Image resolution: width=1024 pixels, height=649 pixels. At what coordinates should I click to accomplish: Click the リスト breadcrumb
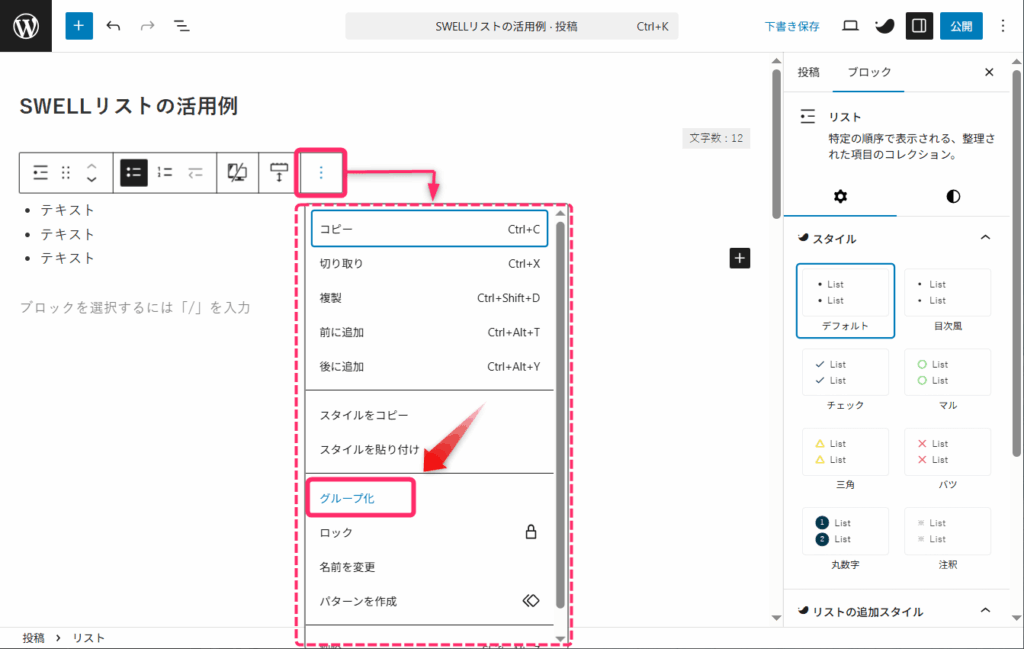click(x=88, y=638)
